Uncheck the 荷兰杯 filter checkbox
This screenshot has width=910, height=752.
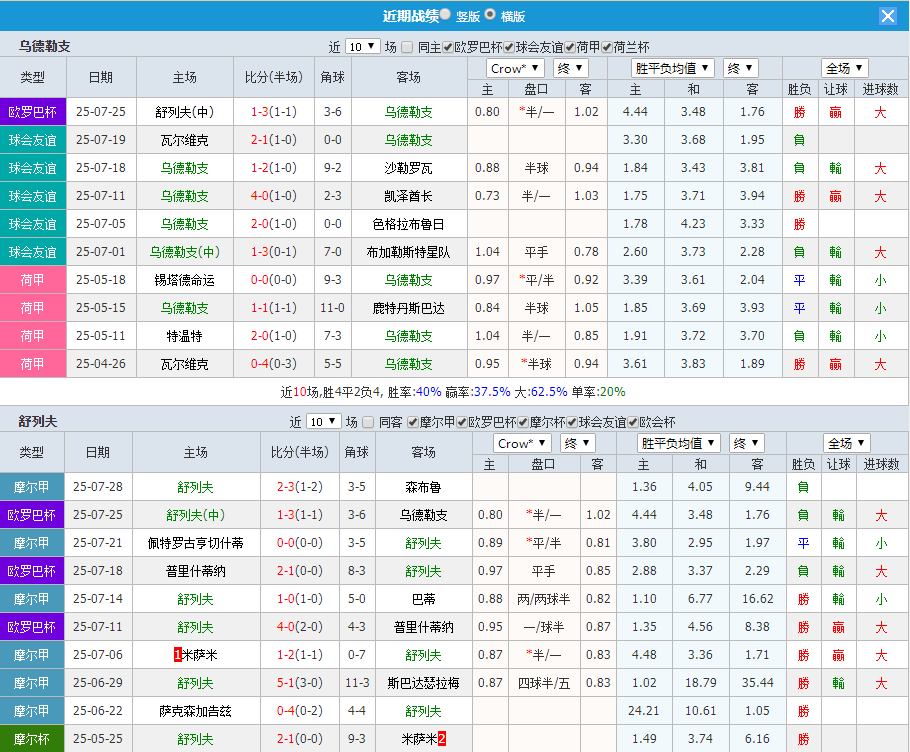pos(605,46)
